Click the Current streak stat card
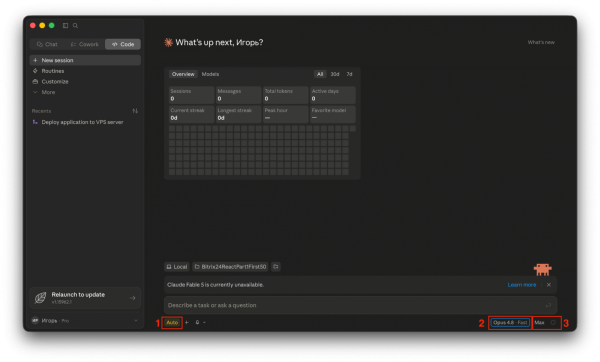The height and width of the screenshot is (362, 600). (x=191, y=114)
